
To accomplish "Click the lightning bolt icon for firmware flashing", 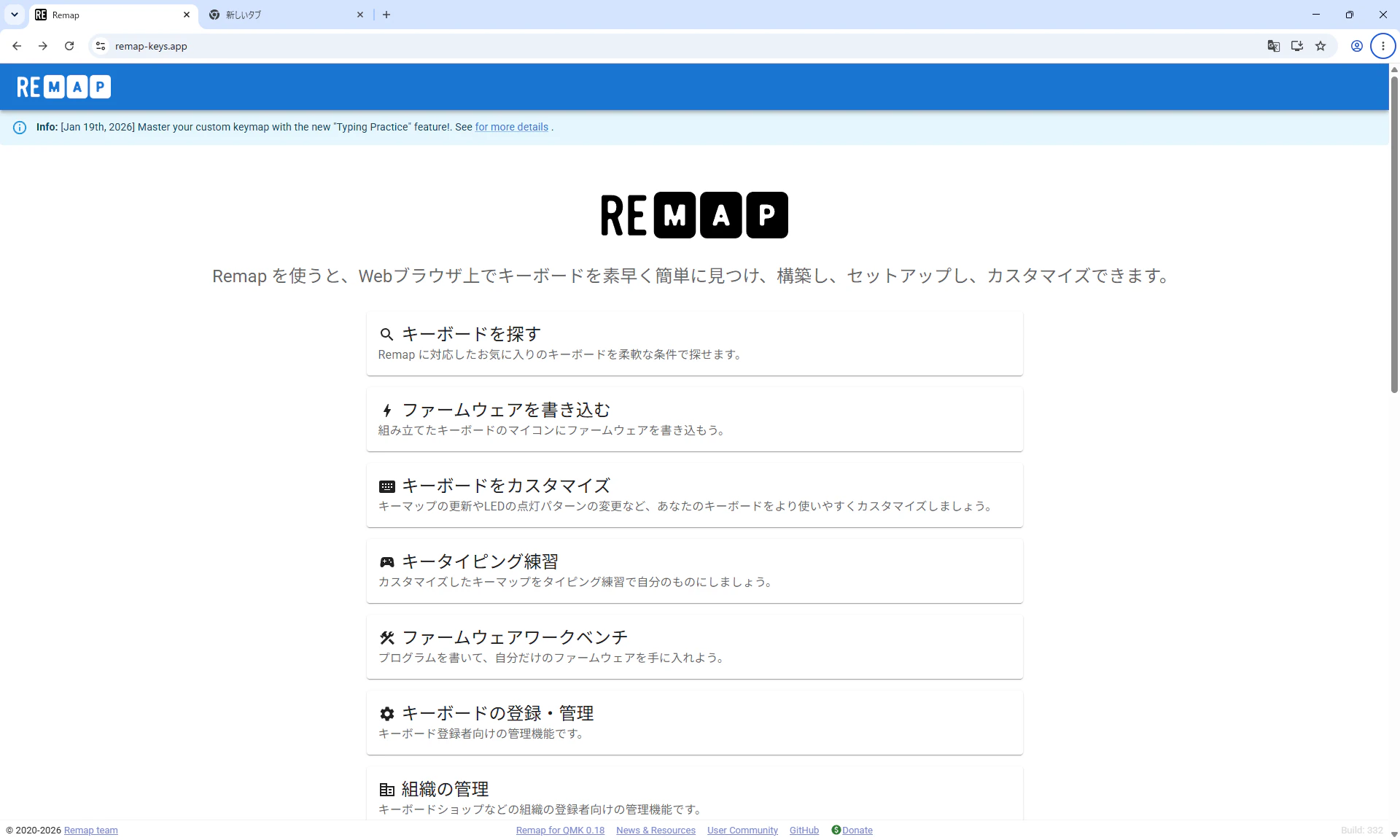I will [x=386, y=410].
